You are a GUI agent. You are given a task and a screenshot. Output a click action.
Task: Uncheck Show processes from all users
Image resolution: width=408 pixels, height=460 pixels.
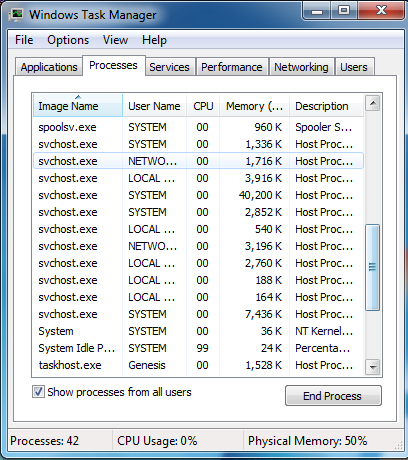point(38,392)
